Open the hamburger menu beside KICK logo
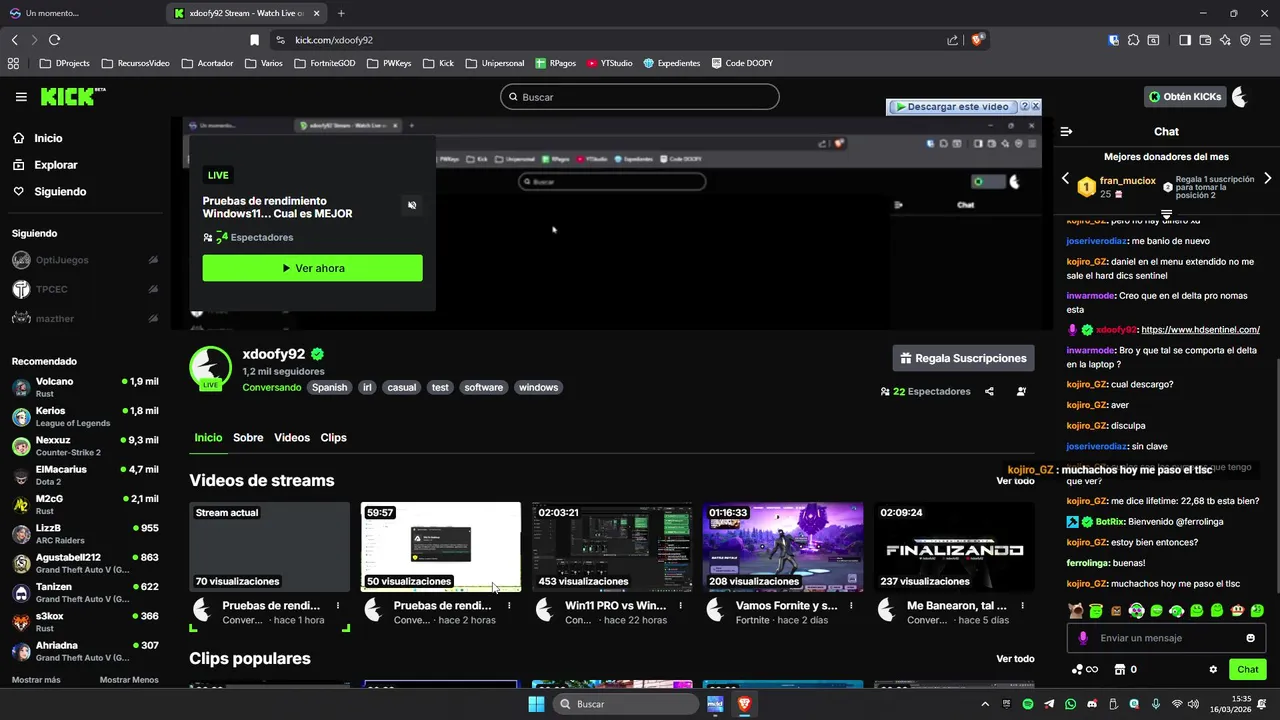This screenshot has width=1280, height=720. [21, 97]
